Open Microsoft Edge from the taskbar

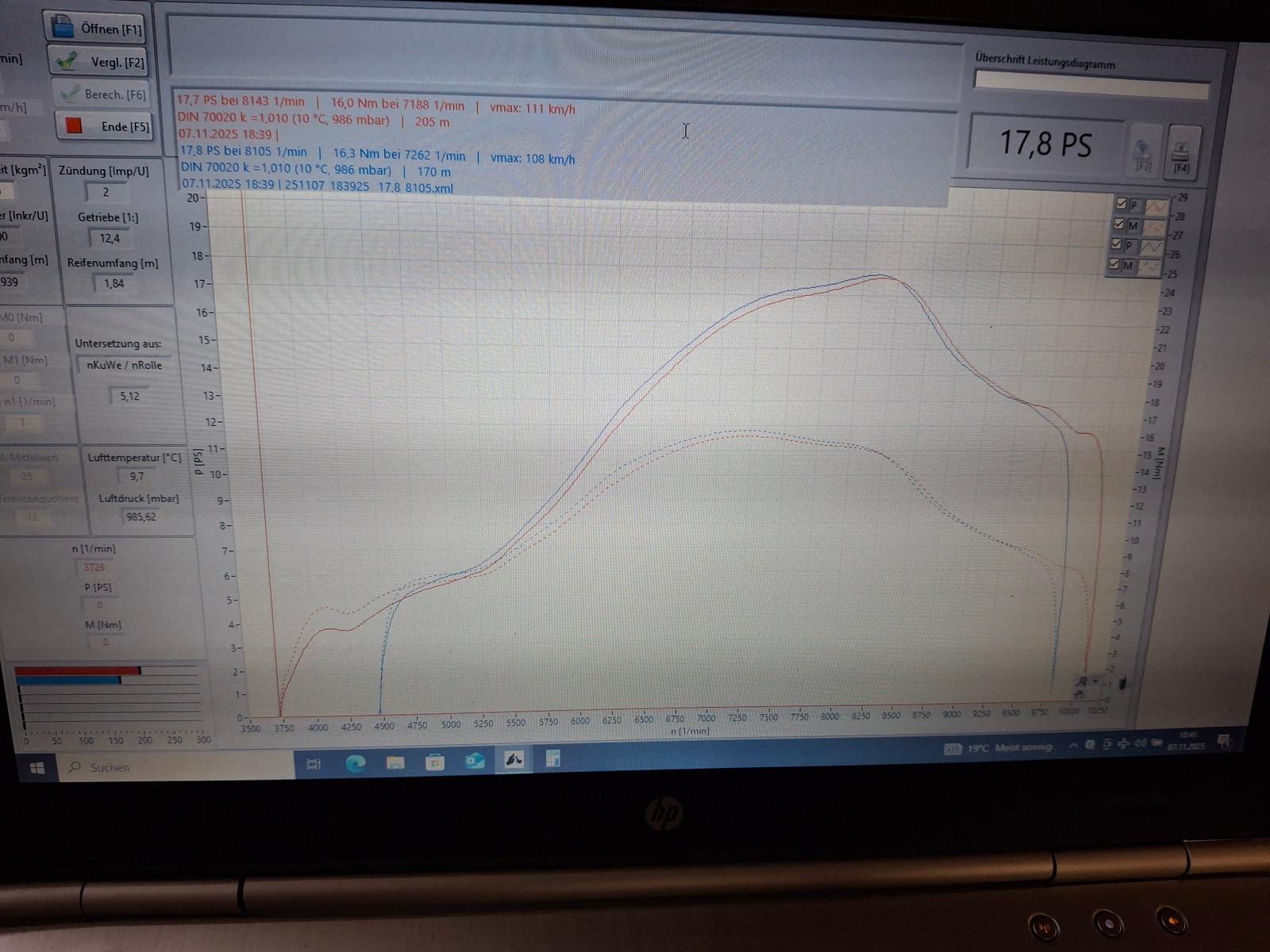point(355,763)
